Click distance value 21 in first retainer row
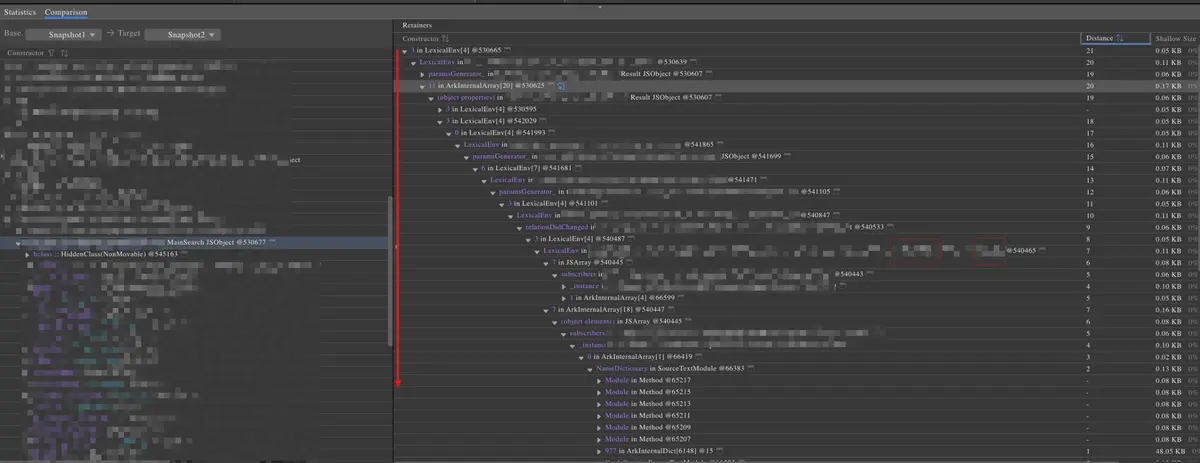Image resolution: width=1200 pixels, height=463 pixels. 1089,50
